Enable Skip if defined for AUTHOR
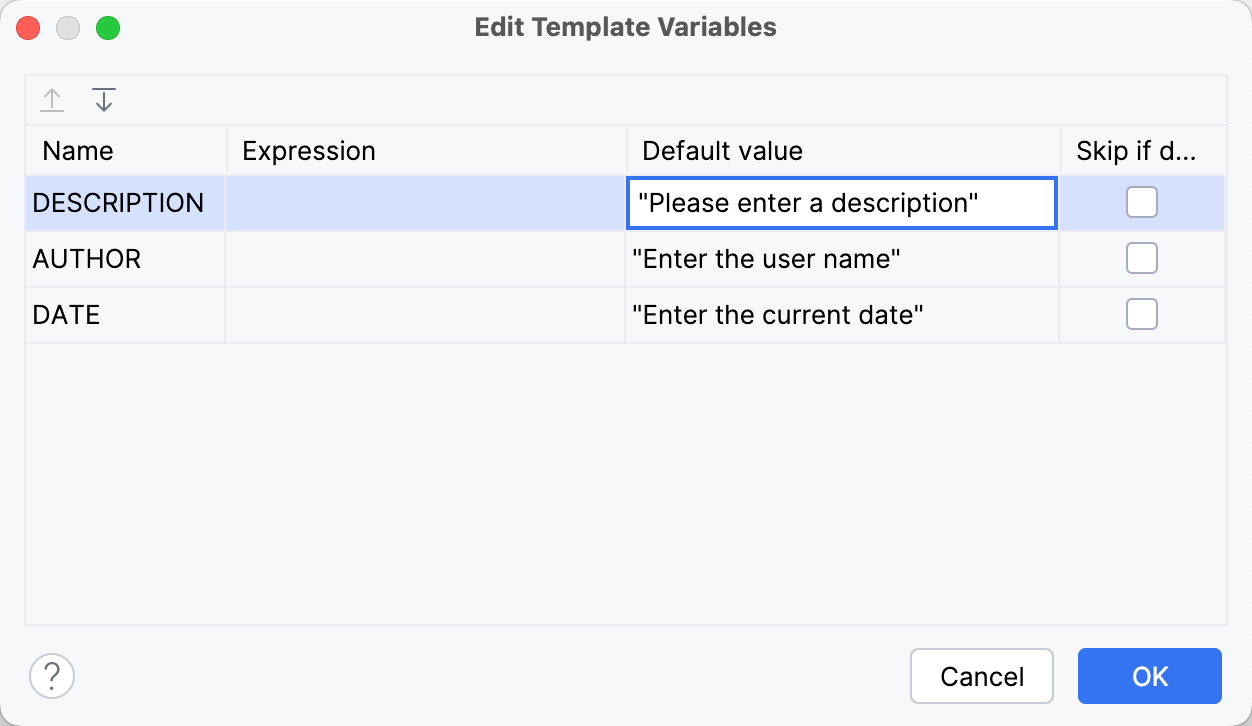The image size is (1252, 726). click(x=1141, y=258)
